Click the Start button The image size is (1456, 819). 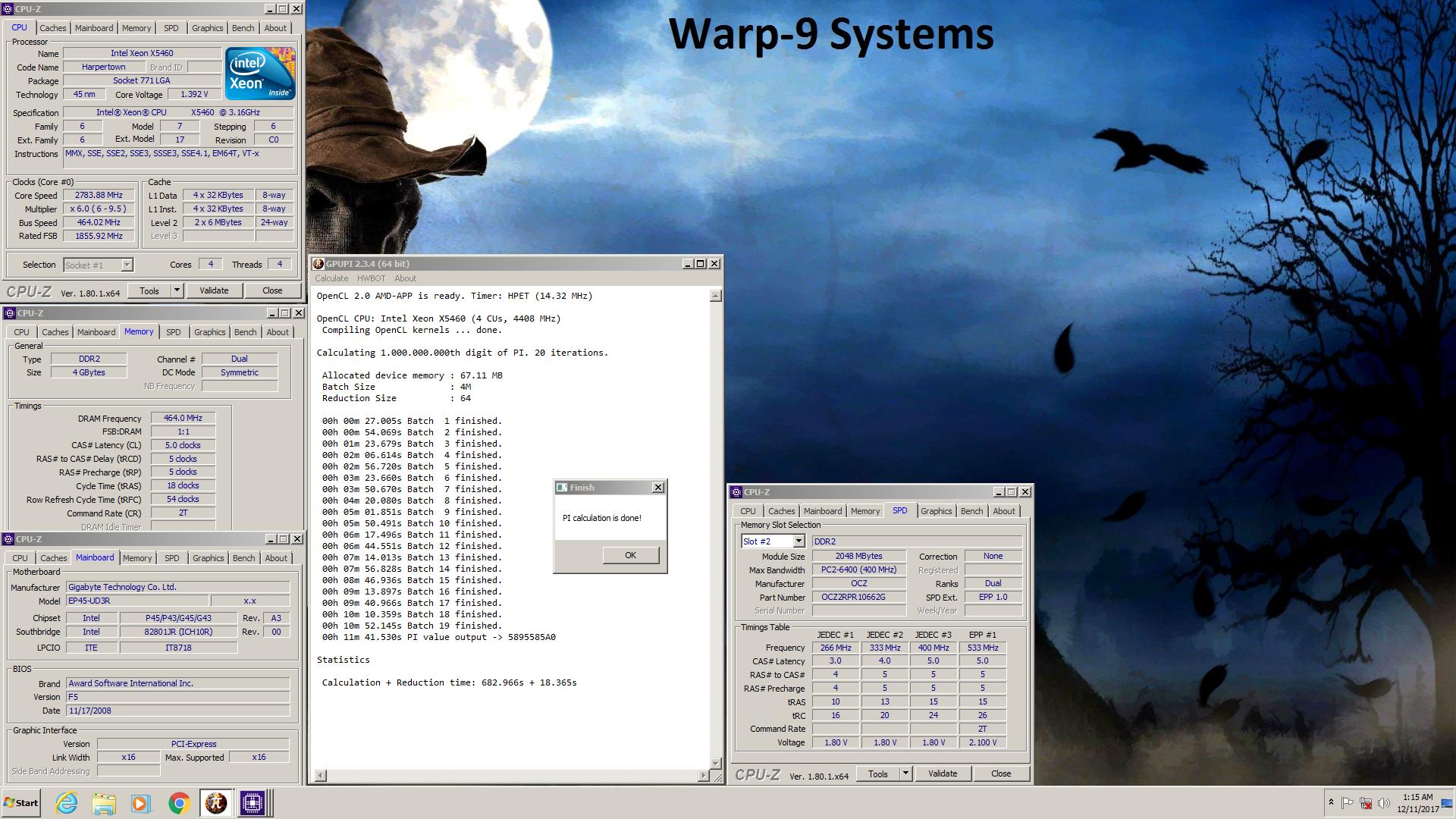21,802
